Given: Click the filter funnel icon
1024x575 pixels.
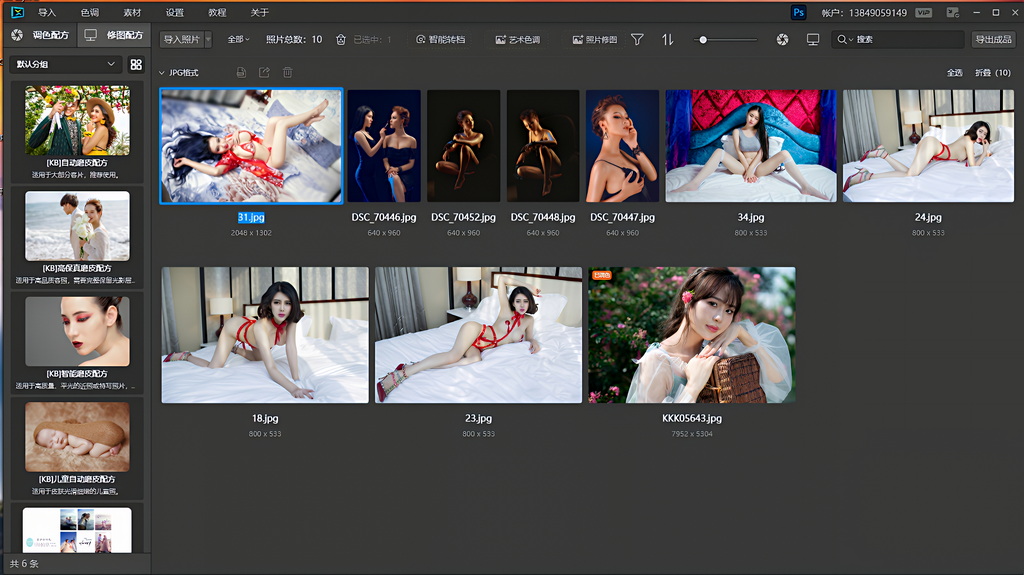Looking at the screenshot, I should [637, 39].
